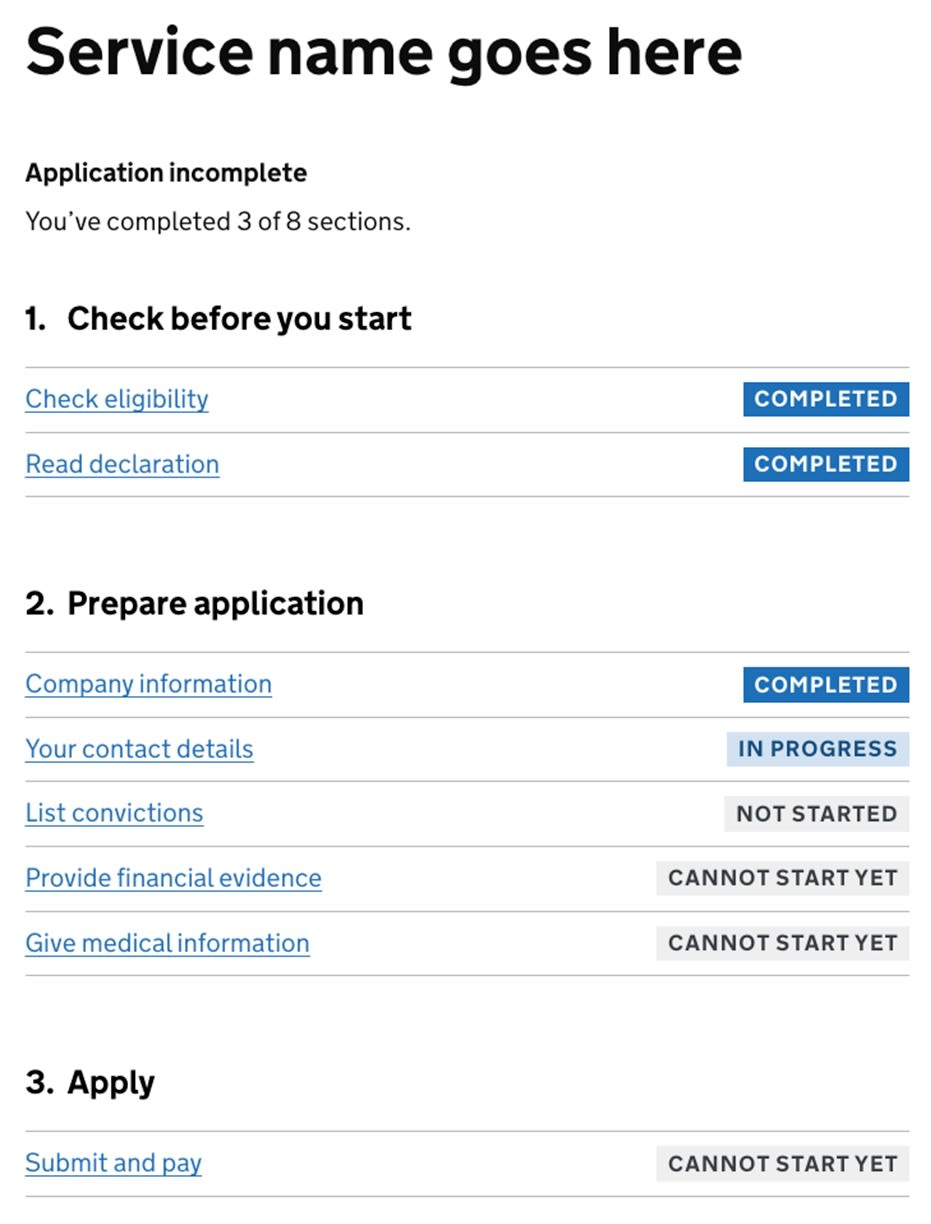
Task: Click CANNOT START YET beside Submit and pay
Action: tap(781, 1163)
